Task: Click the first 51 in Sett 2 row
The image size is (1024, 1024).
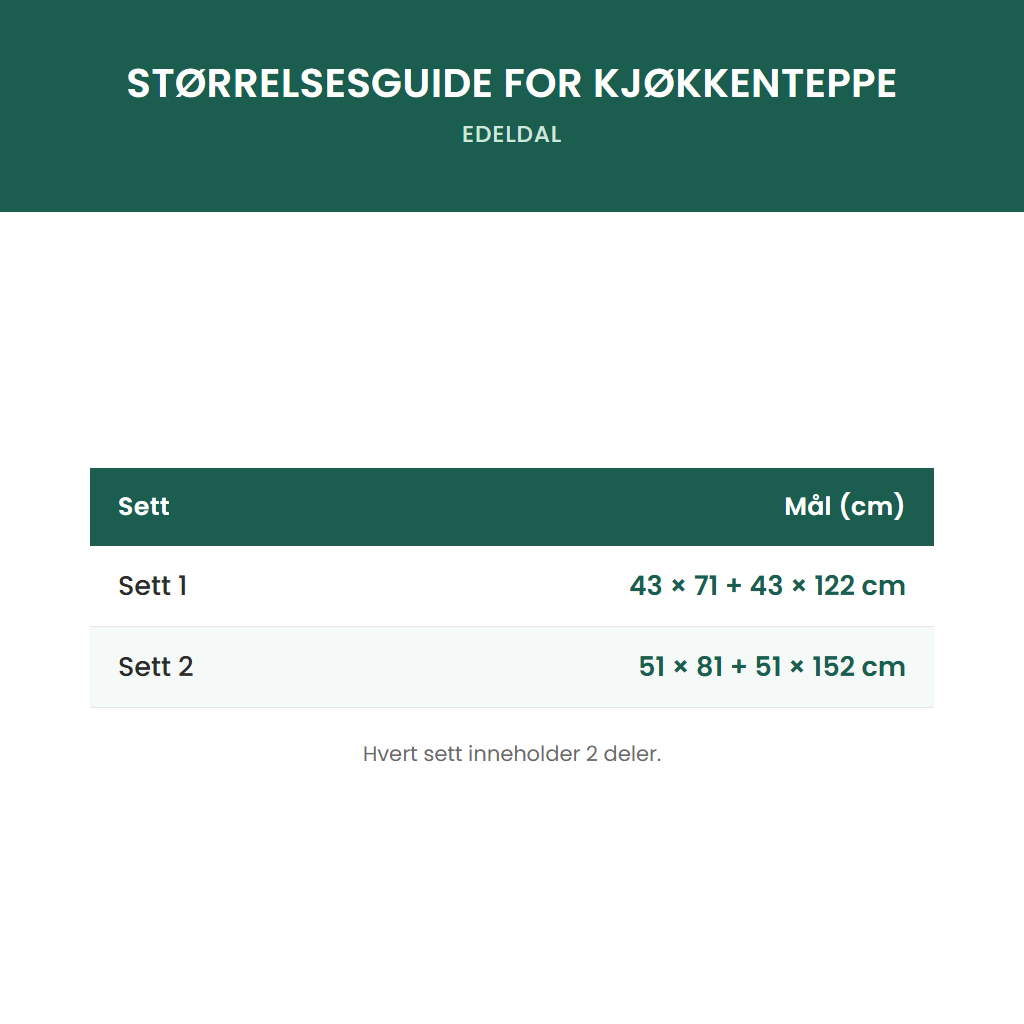Action: 652,667
